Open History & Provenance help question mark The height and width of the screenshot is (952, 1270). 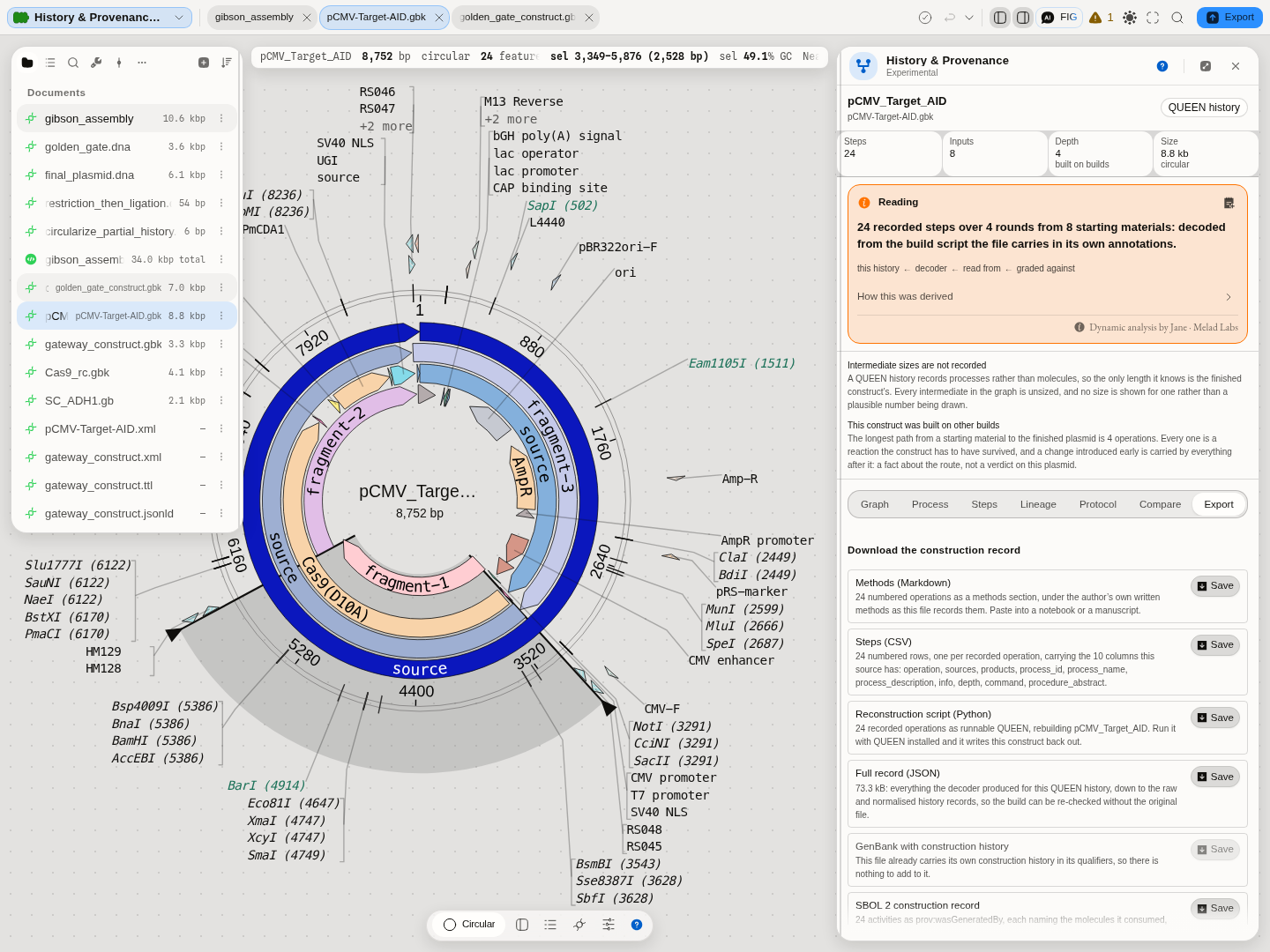1162,66
